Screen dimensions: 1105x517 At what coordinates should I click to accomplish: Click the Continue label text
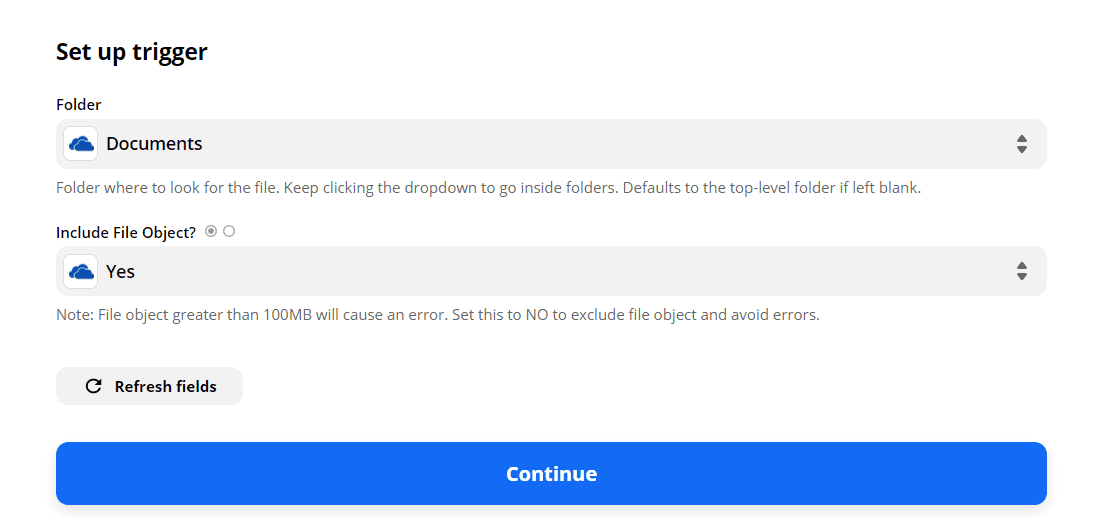551,474
